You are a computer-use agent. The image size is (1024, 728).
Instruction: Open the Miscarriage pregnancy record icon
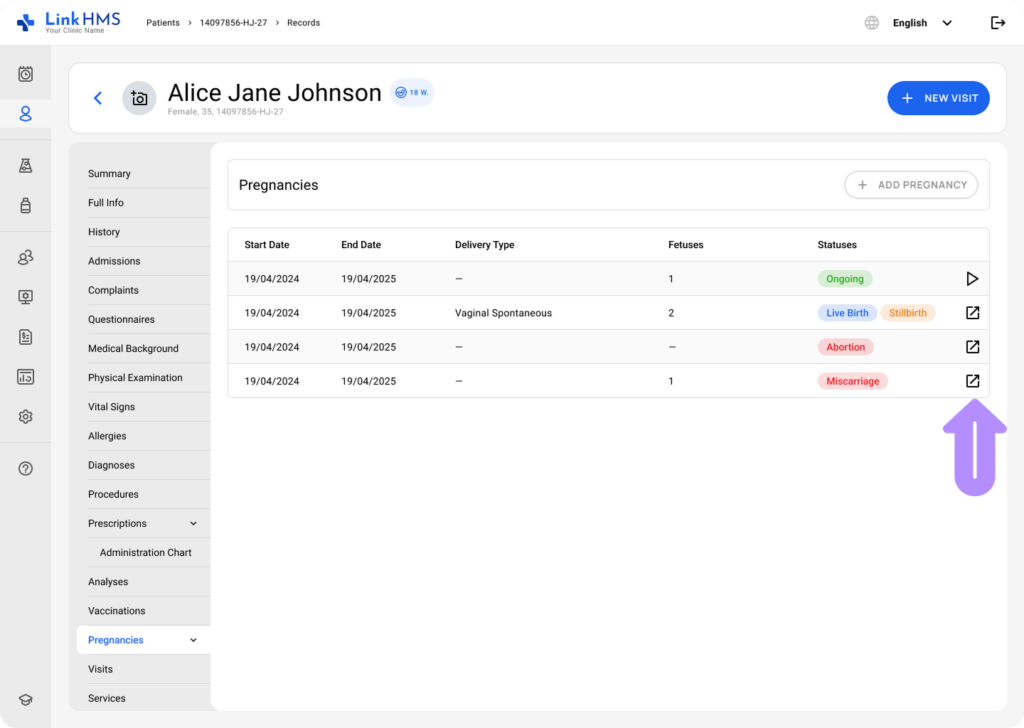tap(972, 381)
